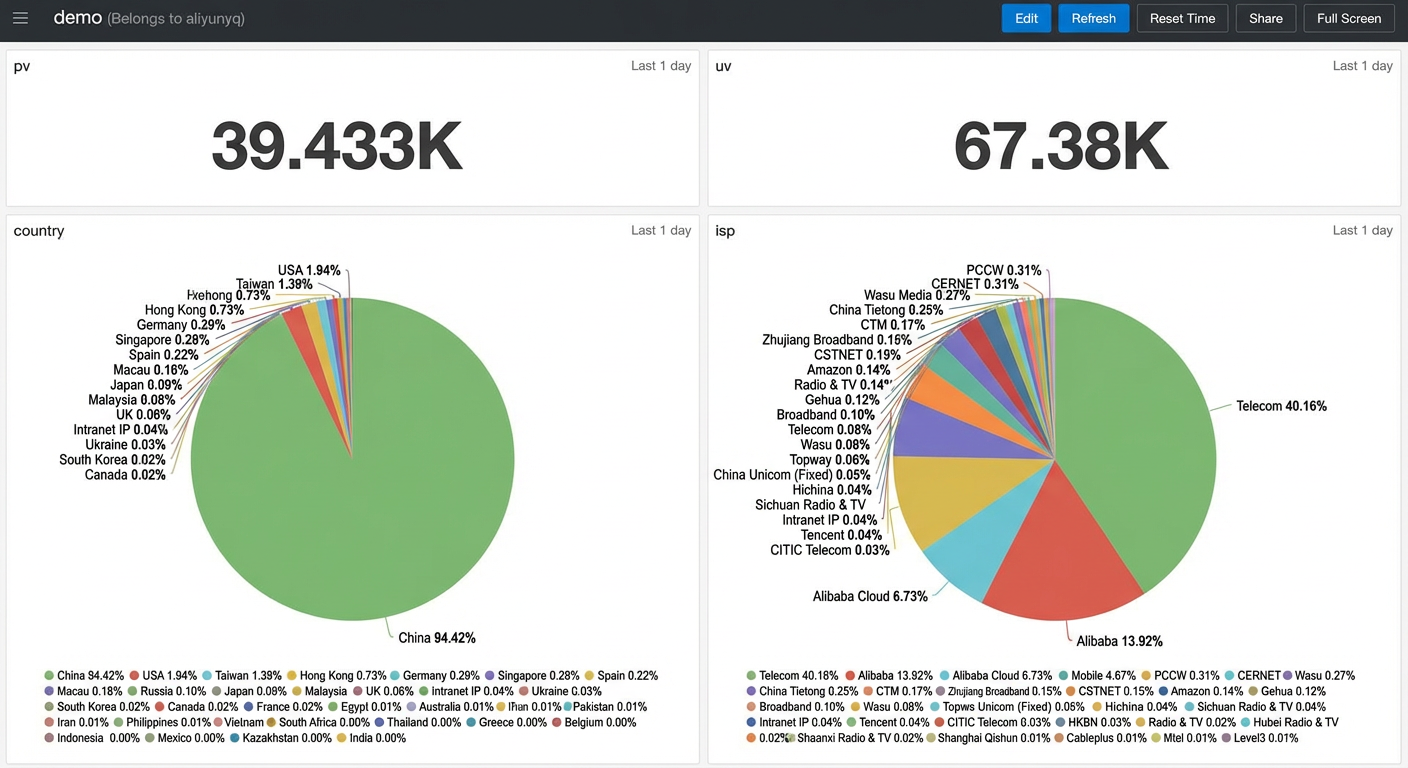This screenshot has width=1408, height=768.
Task: Click Level3 0.01% in the isp legend
Action: (x=1260, y=738)
